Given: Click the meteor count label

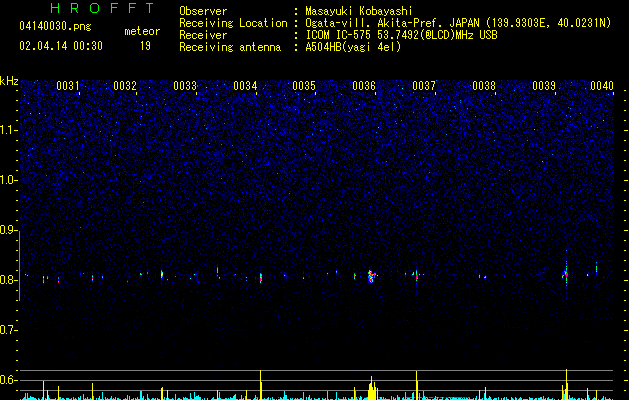Looking at the screenshot, I should pyautogui.click(x=142, y=31).
